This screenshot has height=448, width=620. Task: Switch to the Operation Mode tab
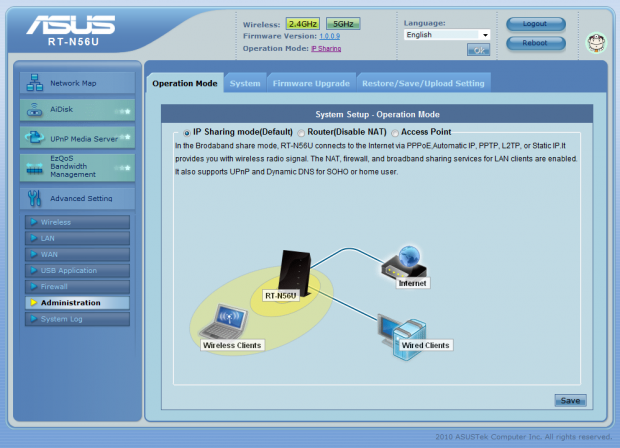click(185, 83)
